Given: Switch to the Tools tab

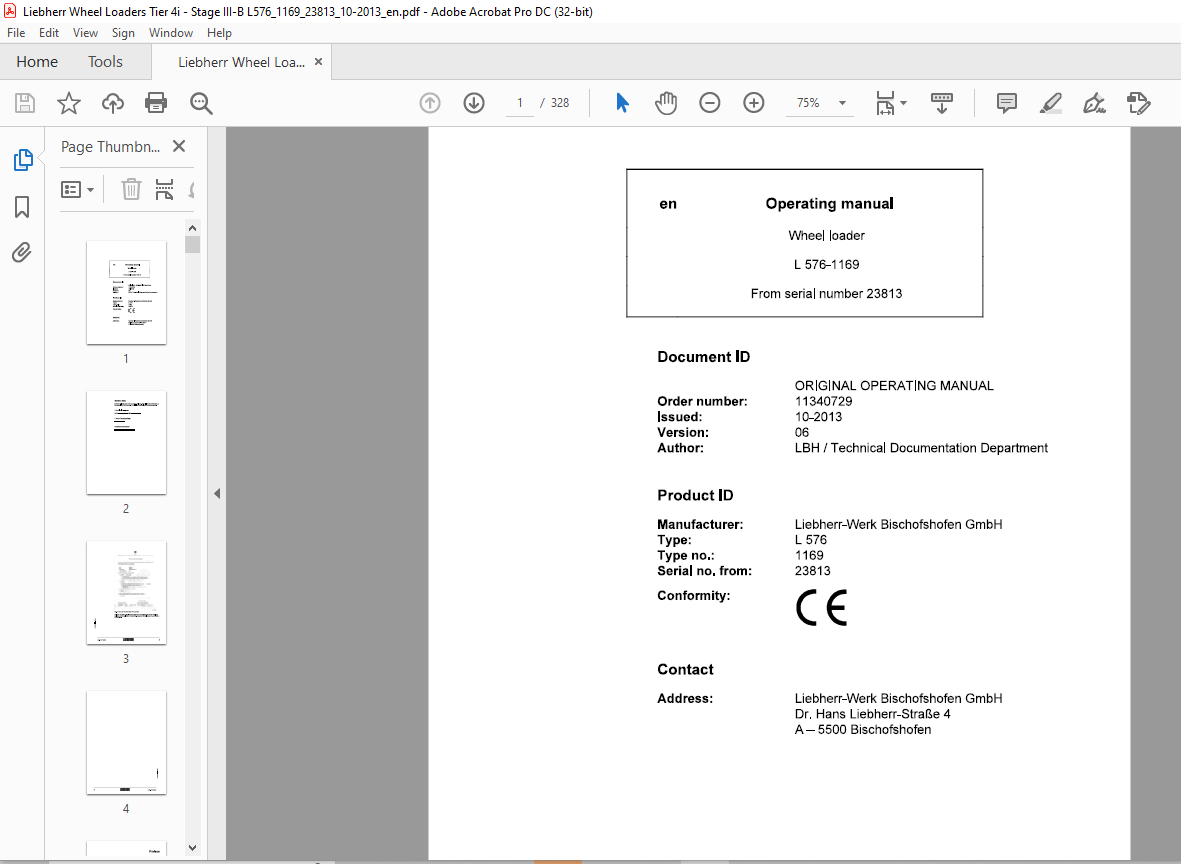Looking at the screenshot, I should pos(105,62).
